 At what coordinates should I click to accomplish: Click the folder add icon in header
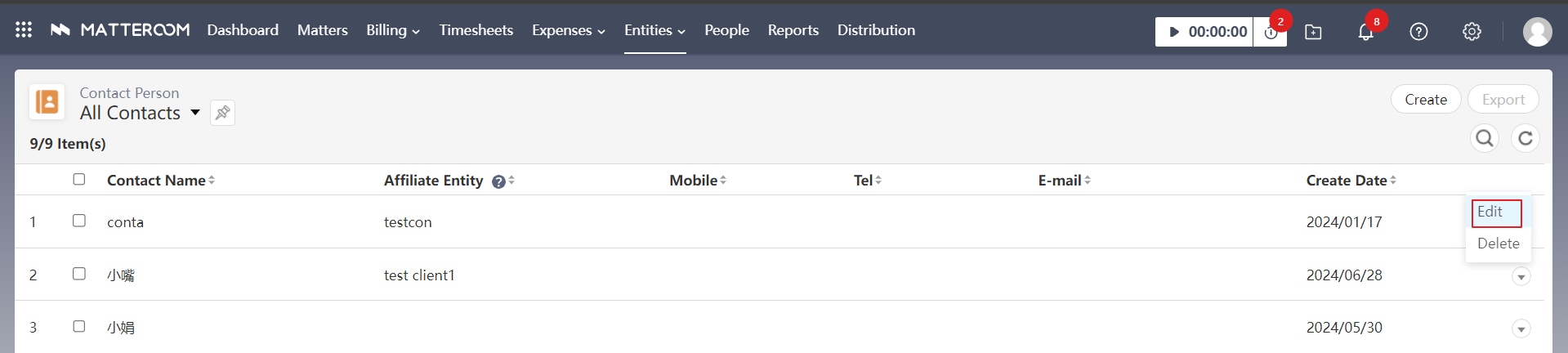coord(1313,32)
